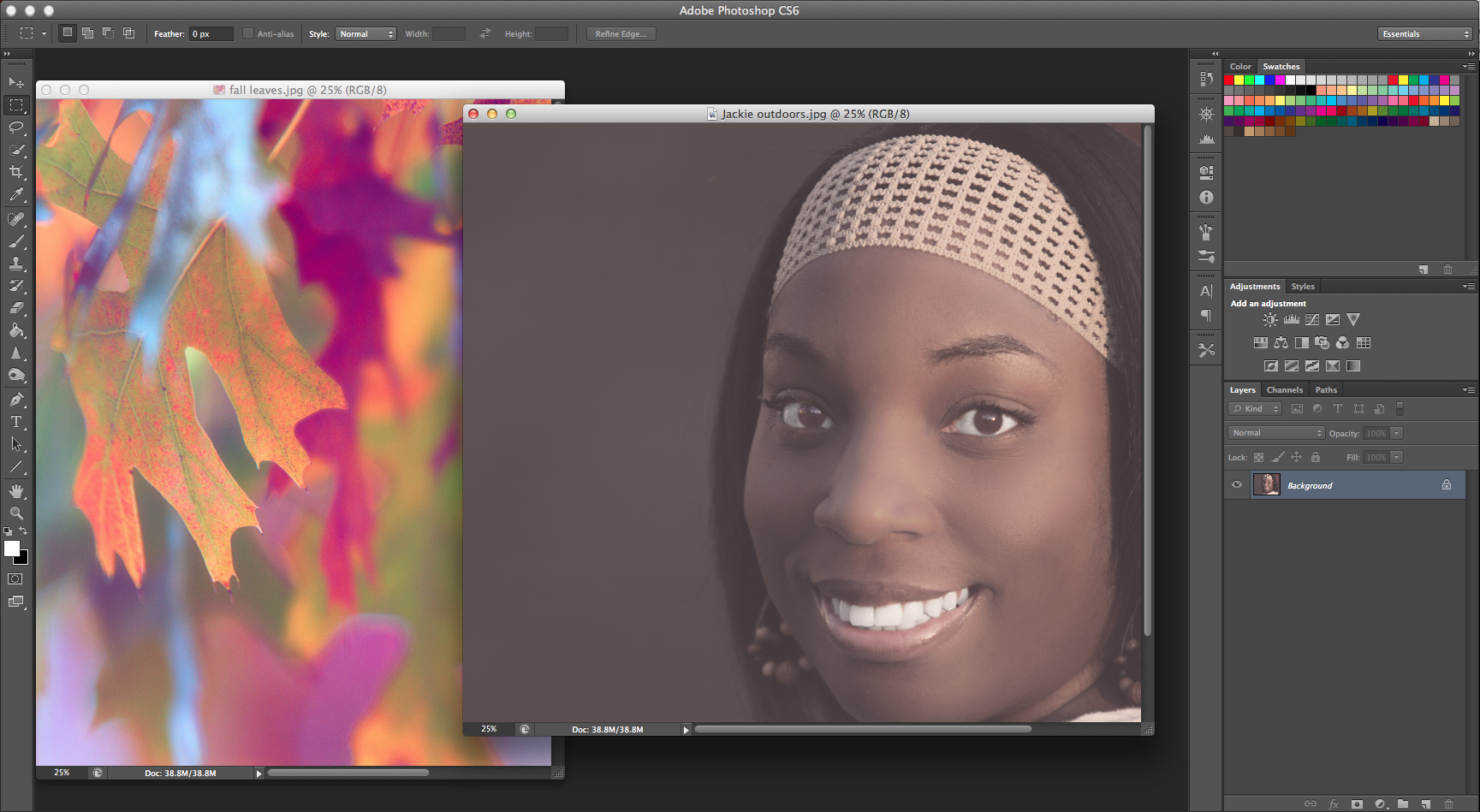This screenshot has height=812, width=1480.
Task: Turn layer filtering switch on or off
Action: [1400, 409]
